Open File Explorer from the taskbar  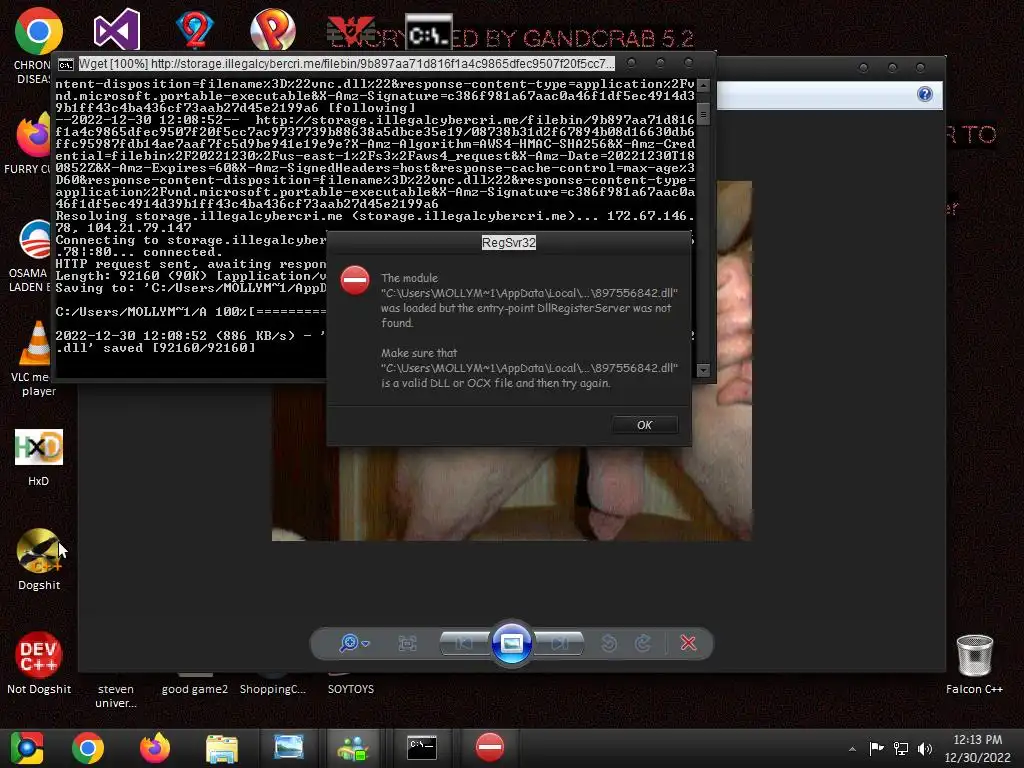(x=222, y=748)
